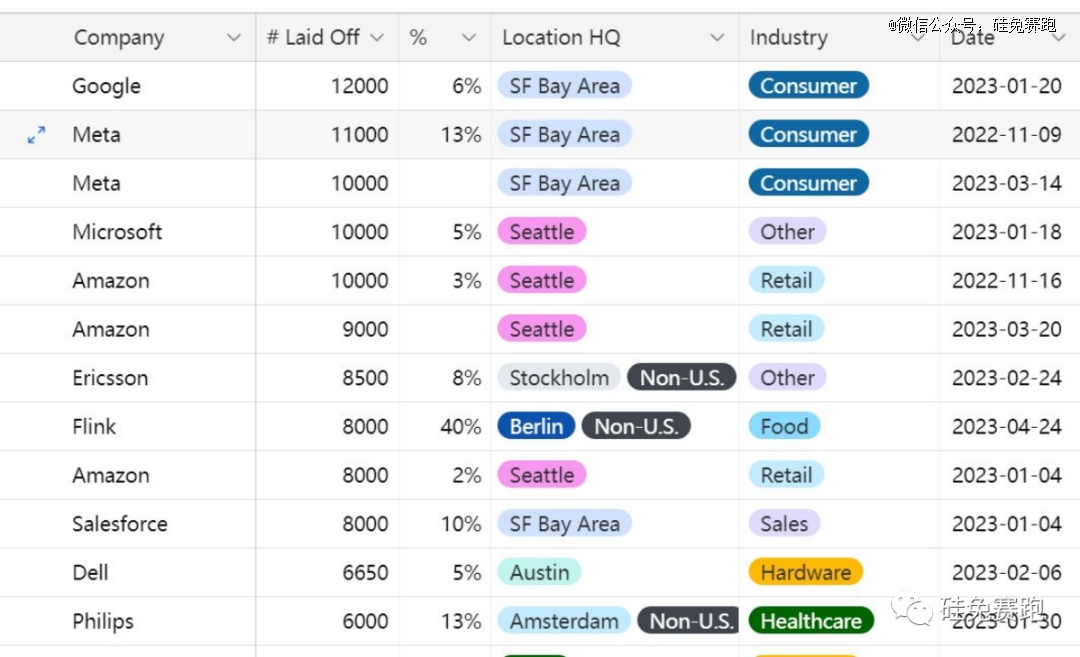Open the % column dropdown chevron
1080x657 pixels.
(469, 37)
